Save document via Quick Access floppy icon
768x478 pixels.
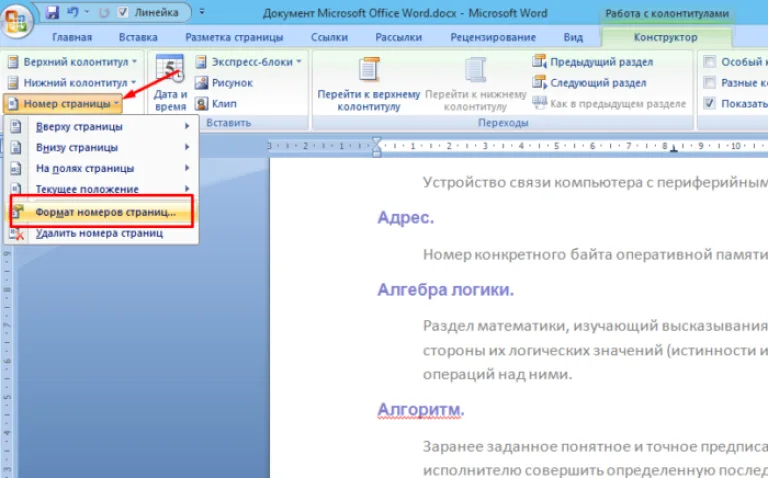tap(52, 12)
